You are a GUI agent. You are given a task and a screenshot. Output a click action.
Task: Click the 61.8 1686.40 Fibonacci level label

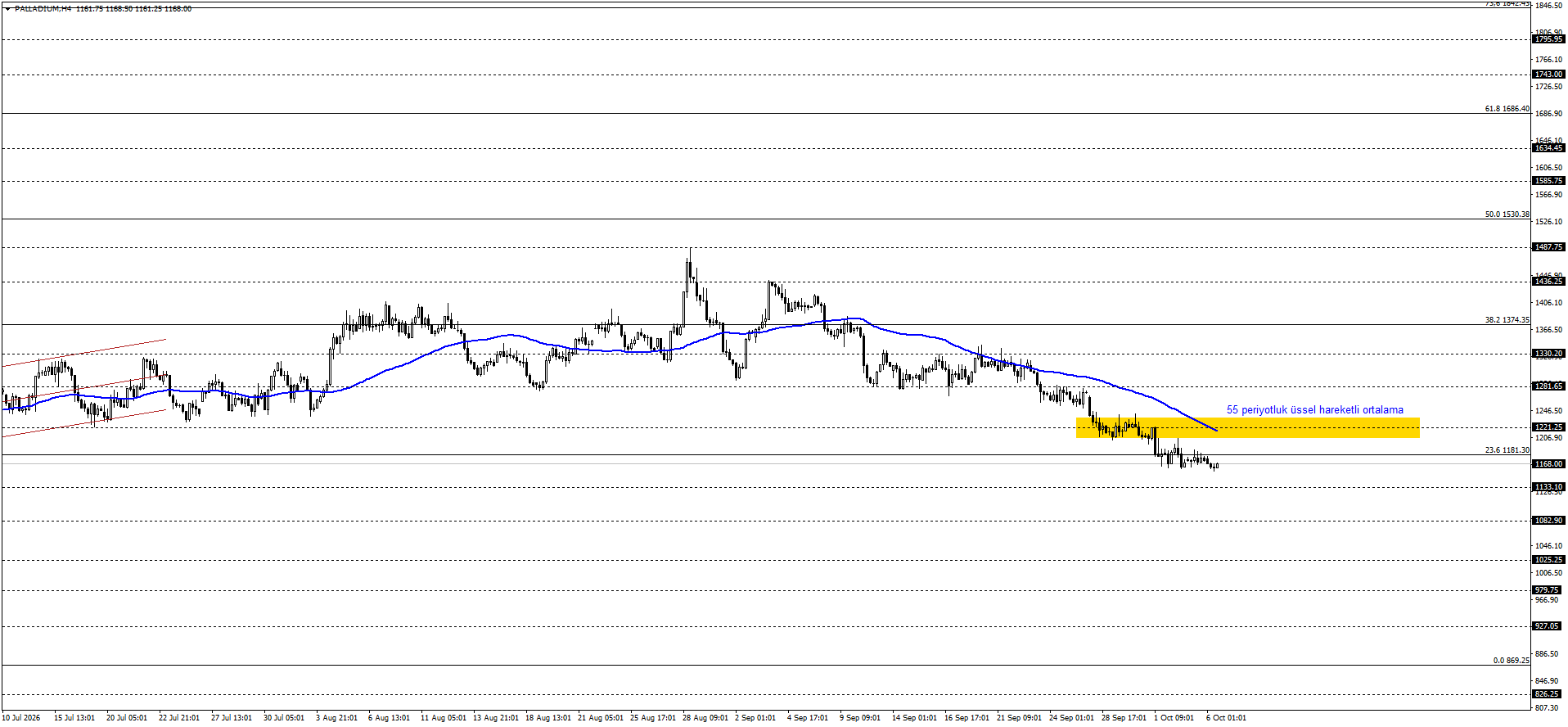1507,109
